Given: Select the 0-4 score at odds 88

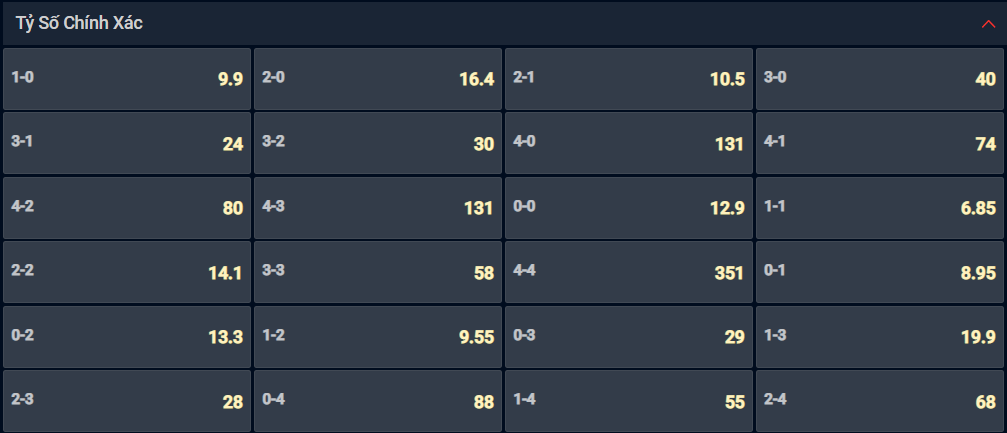Looking at the screenshot, I should pyautogui.click(x=378, y=401).
